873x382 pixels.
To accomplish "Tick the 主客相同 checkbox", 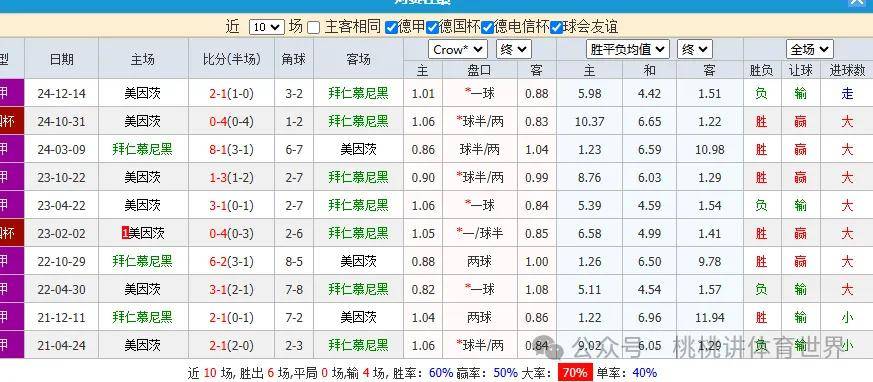I will [x=313, y=27].
